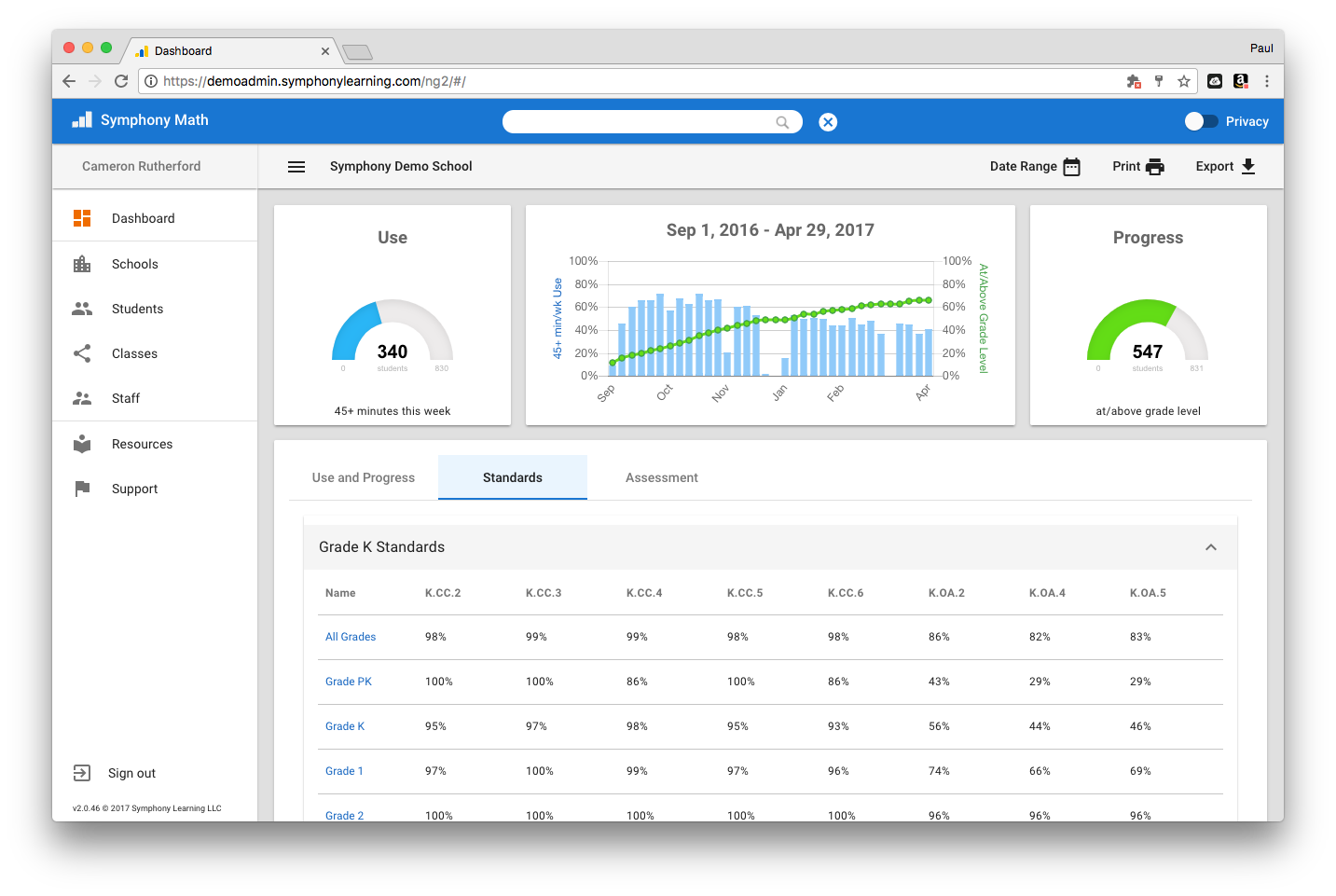Click the browser address bar URL
The height and width of the screenshot is (896, 1336).
314,81
